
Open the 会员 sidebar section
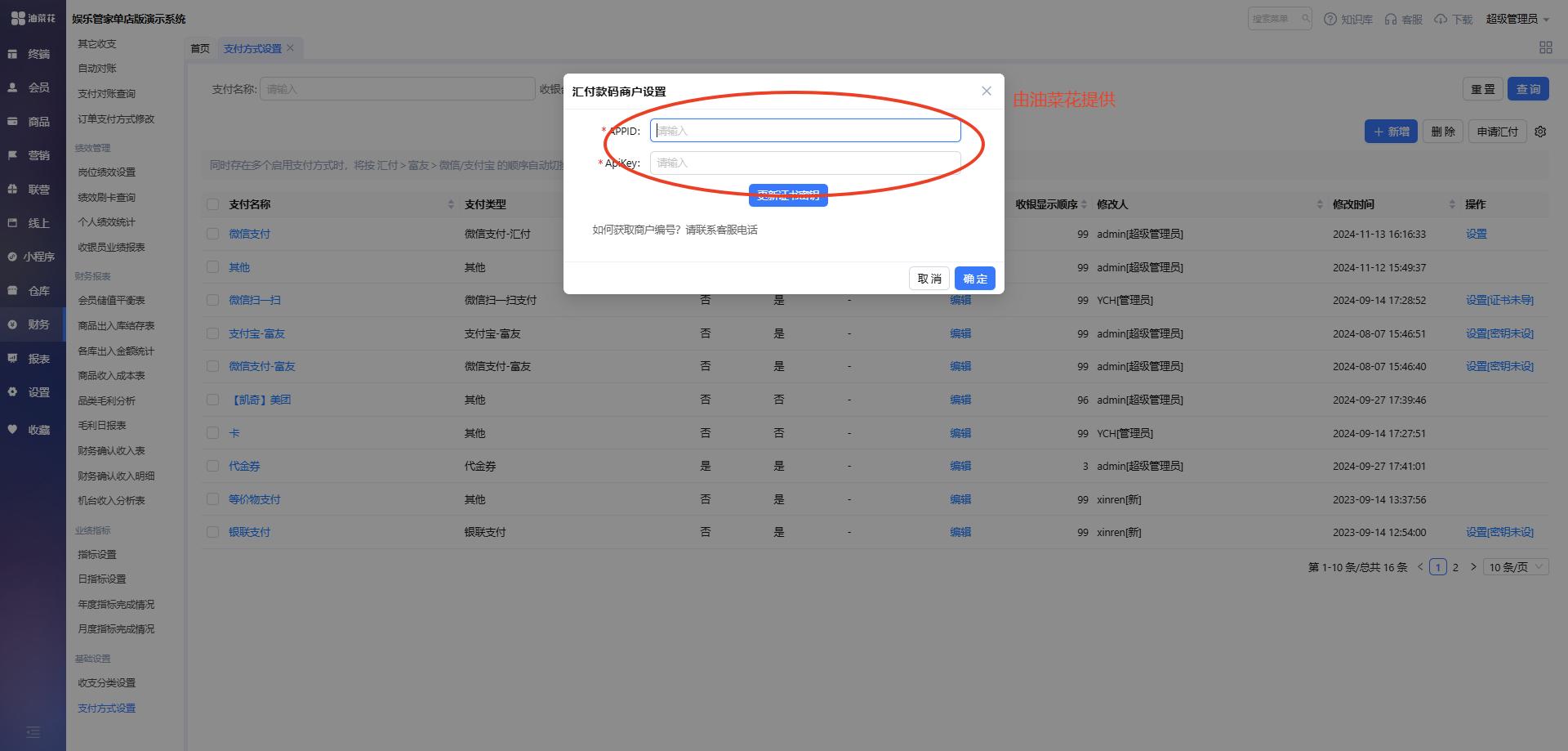tap(33, 87)
